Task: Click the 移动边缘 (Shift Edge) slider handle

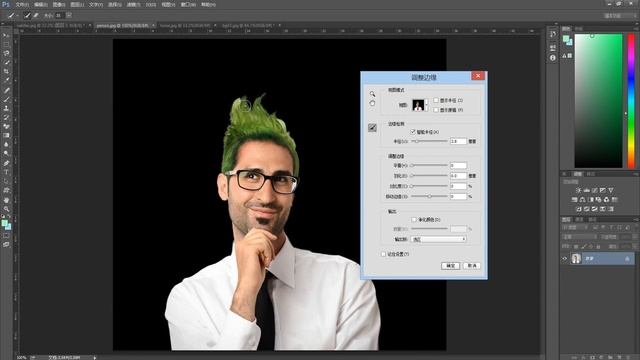Action: [x=429, y=196]
